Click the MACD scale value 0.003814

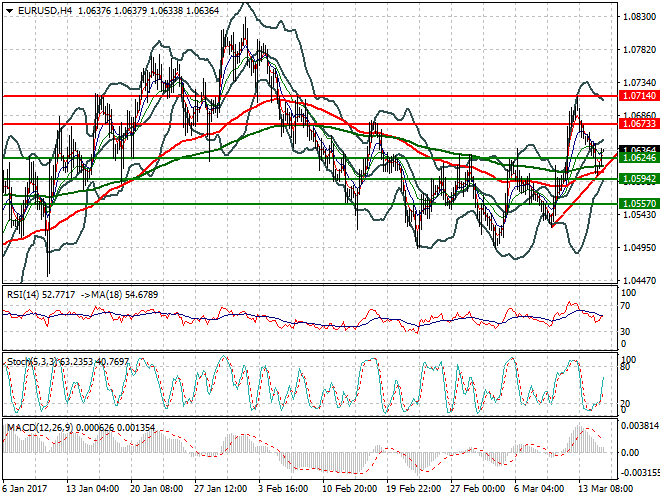[x=640, y=426]
